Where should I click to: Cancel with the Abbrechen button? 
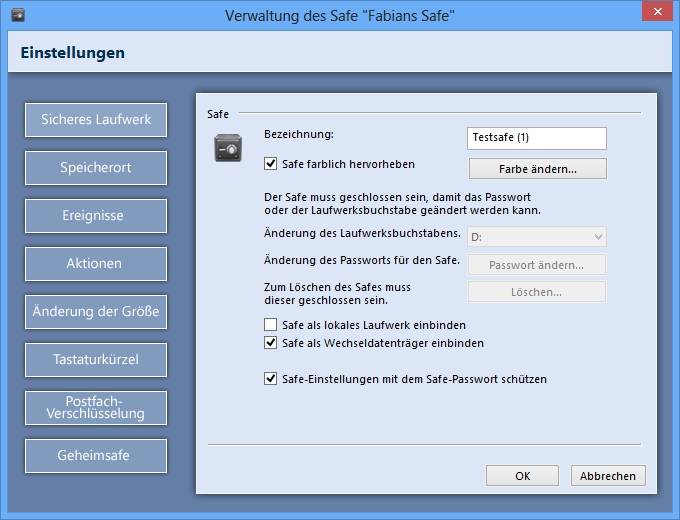point(608,476)
